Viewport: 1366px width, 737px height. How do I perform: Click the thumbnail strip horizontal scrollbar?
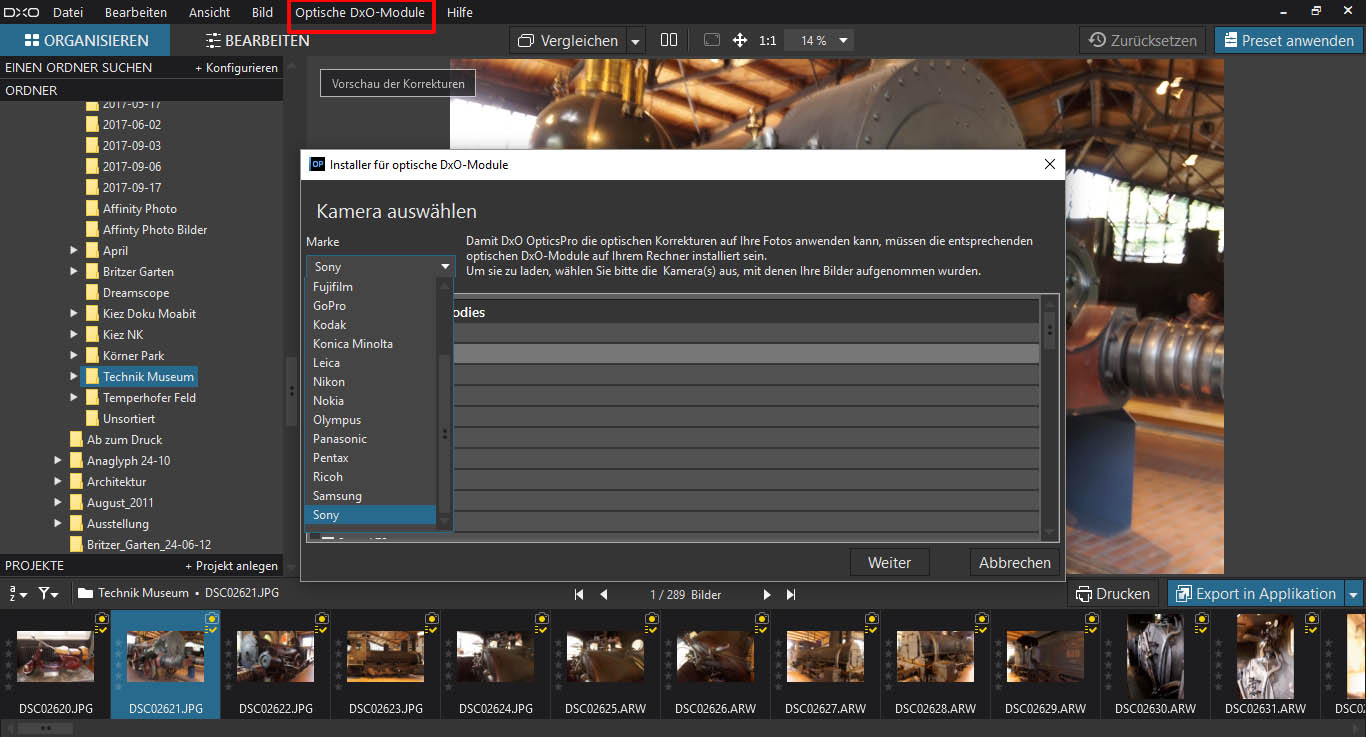tap(48, 729)
